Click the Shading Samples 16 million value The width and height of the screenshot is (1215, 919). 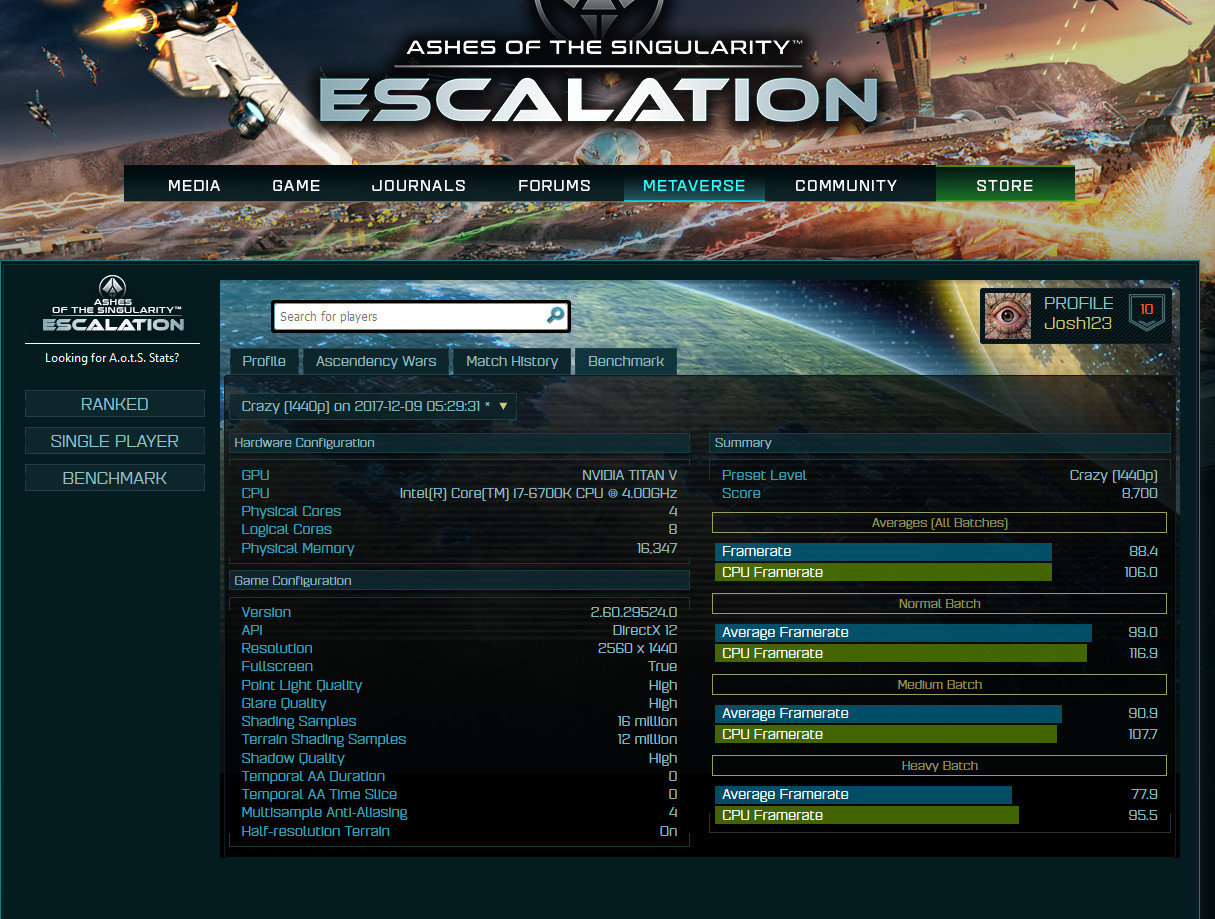(x=647, y=721)
